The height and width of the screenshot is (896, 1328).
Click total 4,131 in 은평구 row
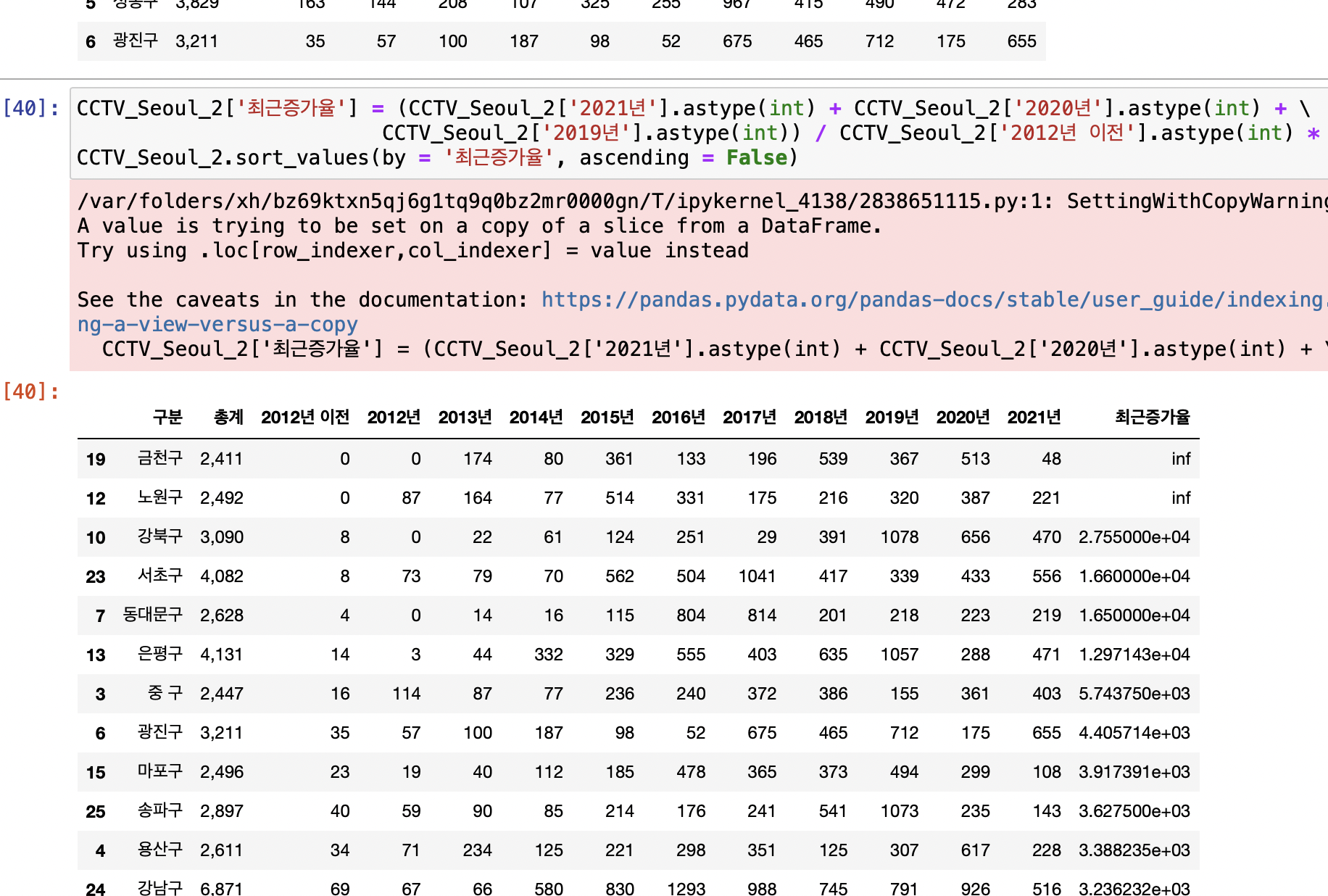[x=222, y=655]
